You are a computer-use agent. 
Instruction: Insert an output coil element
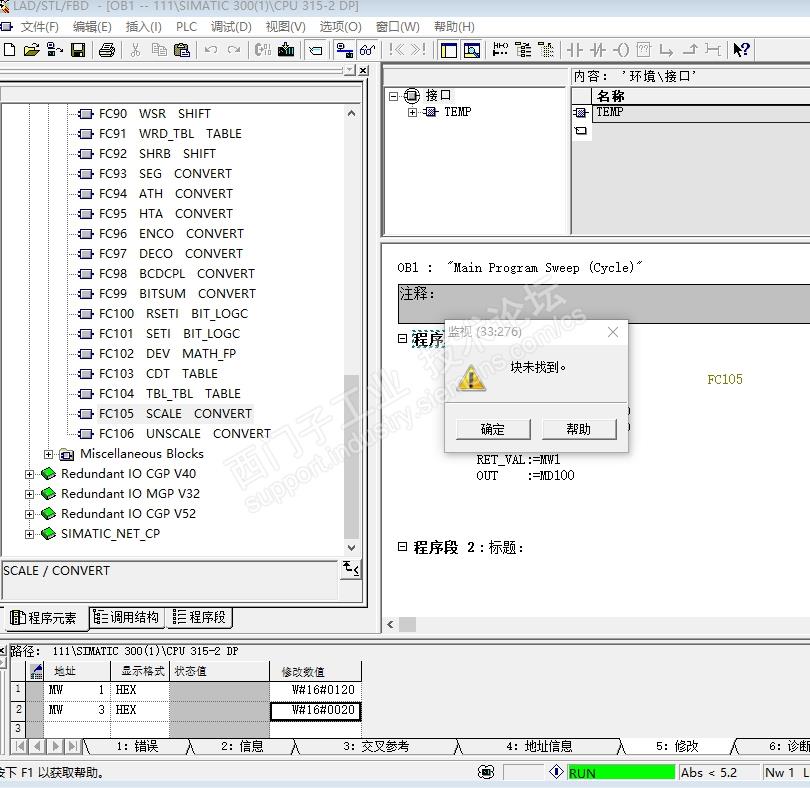(621, 50)
